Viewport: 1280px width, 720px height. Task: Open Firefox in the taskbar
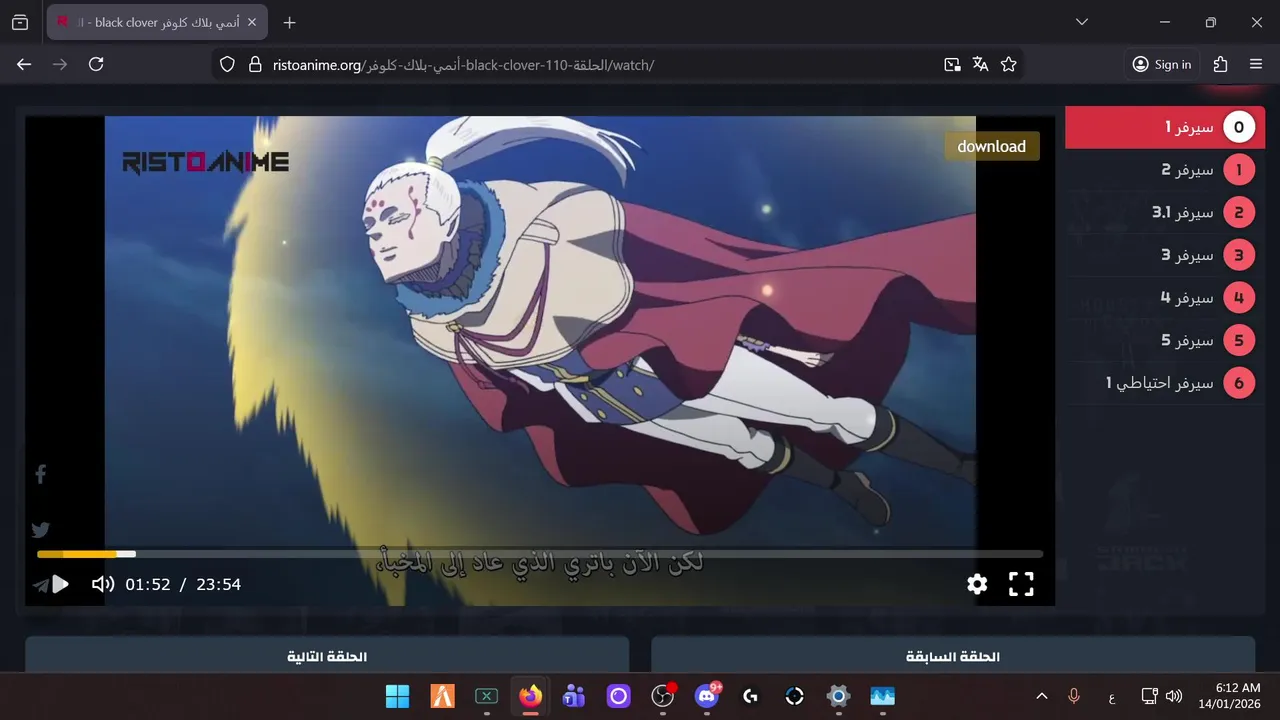point(530,696)
